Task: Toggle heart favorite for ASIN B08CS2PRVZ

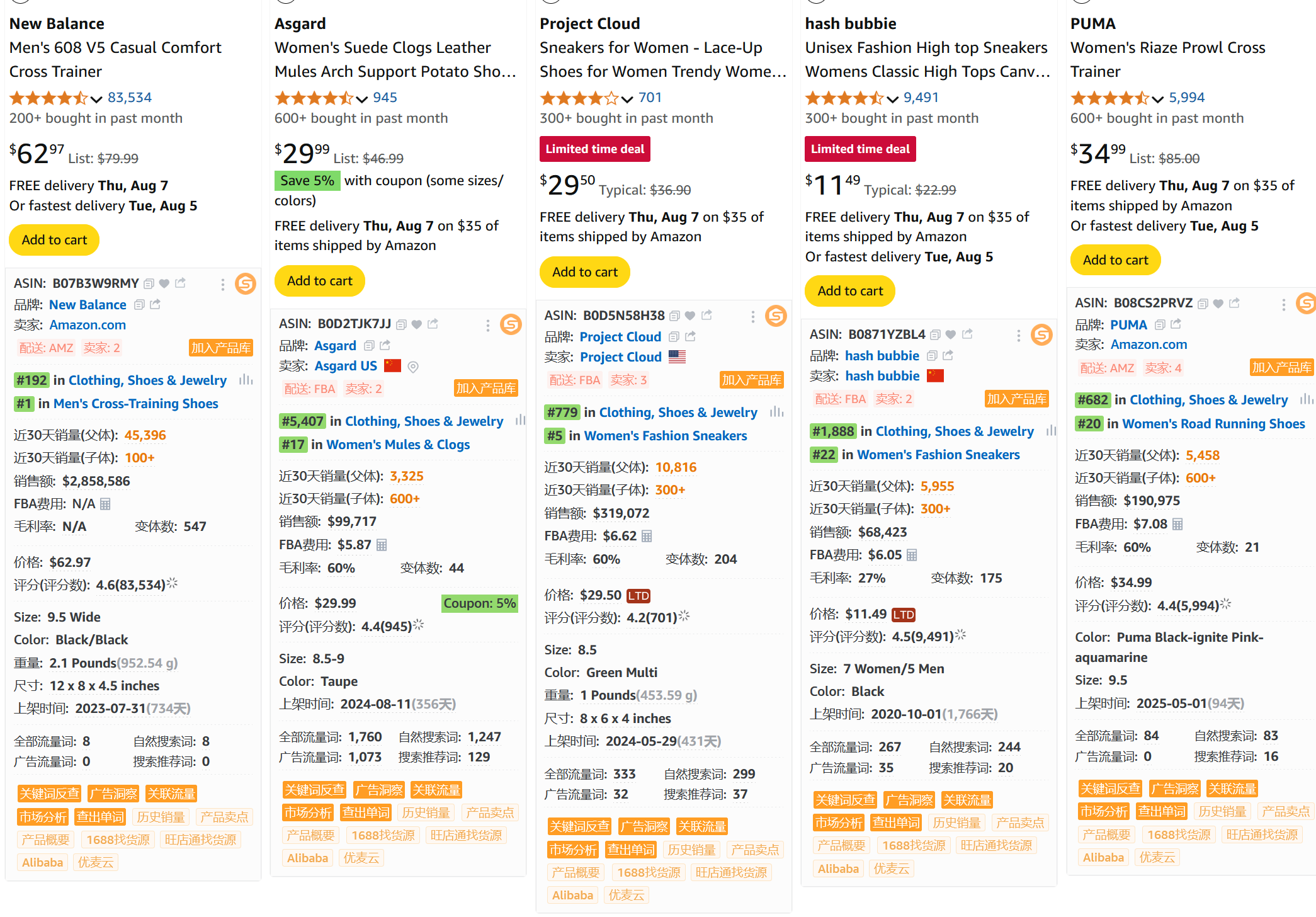Action: tap(1218, 304)
